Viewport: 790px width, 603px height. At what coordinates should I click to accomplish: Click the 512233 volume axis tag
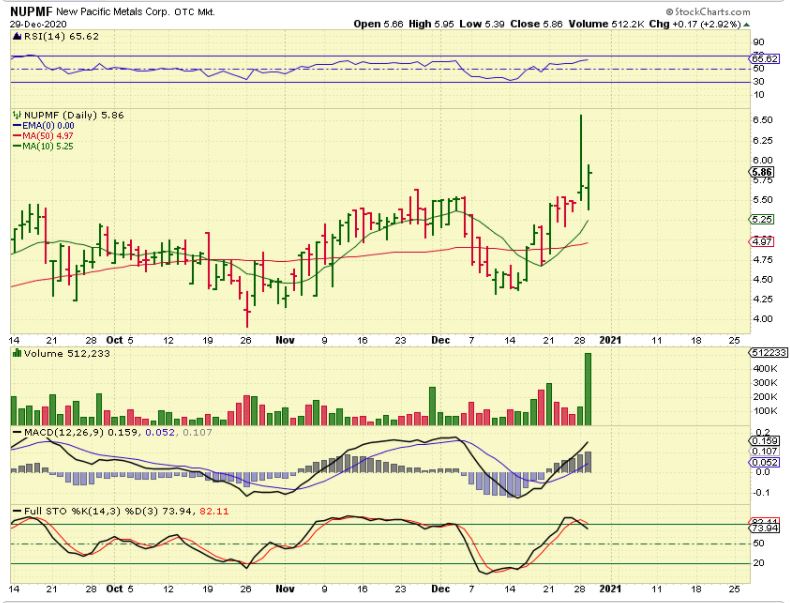click(x=768, y=353)
